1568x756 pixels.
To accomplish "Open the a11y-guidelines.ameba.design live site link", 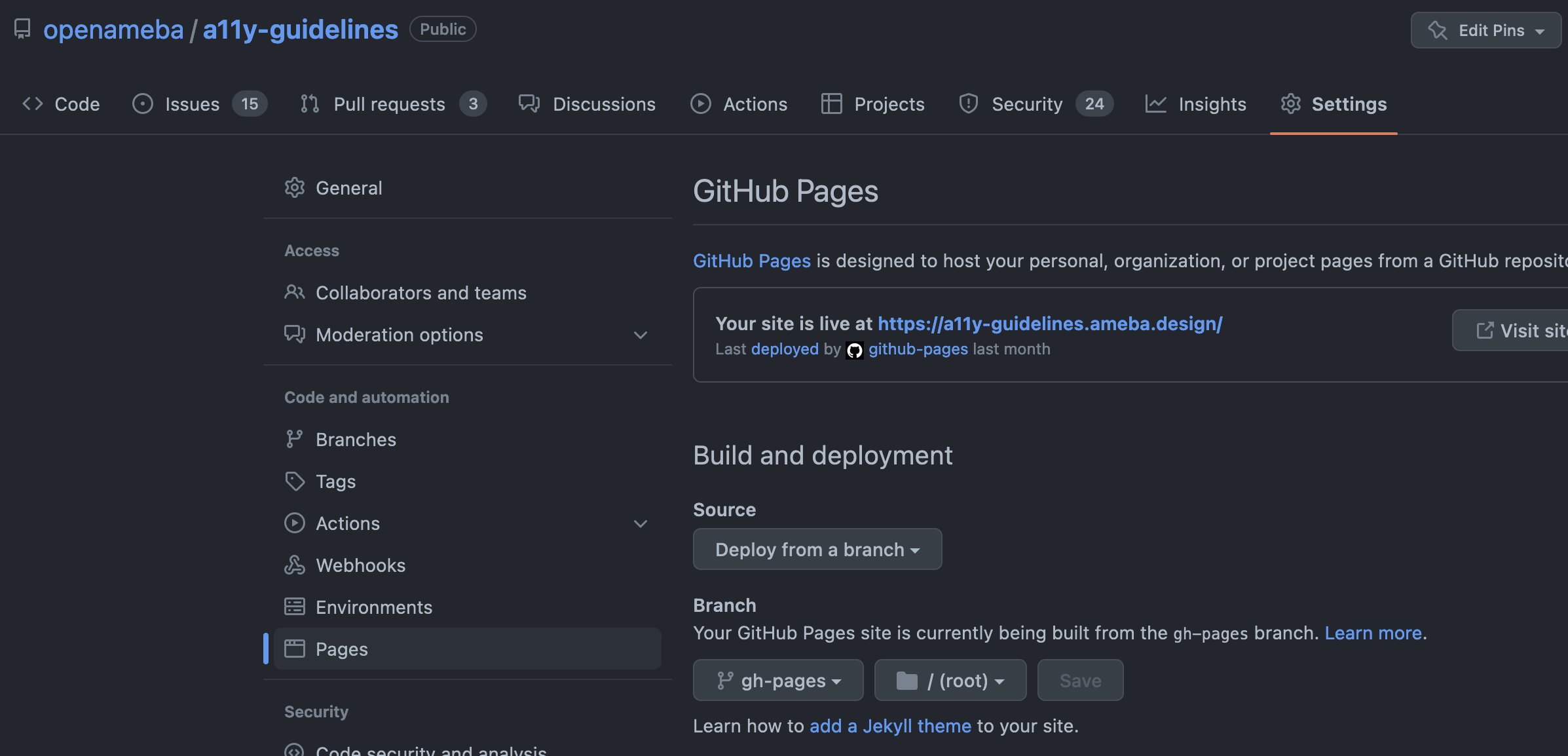I will pyautogui.click(x=1049, y=324).
